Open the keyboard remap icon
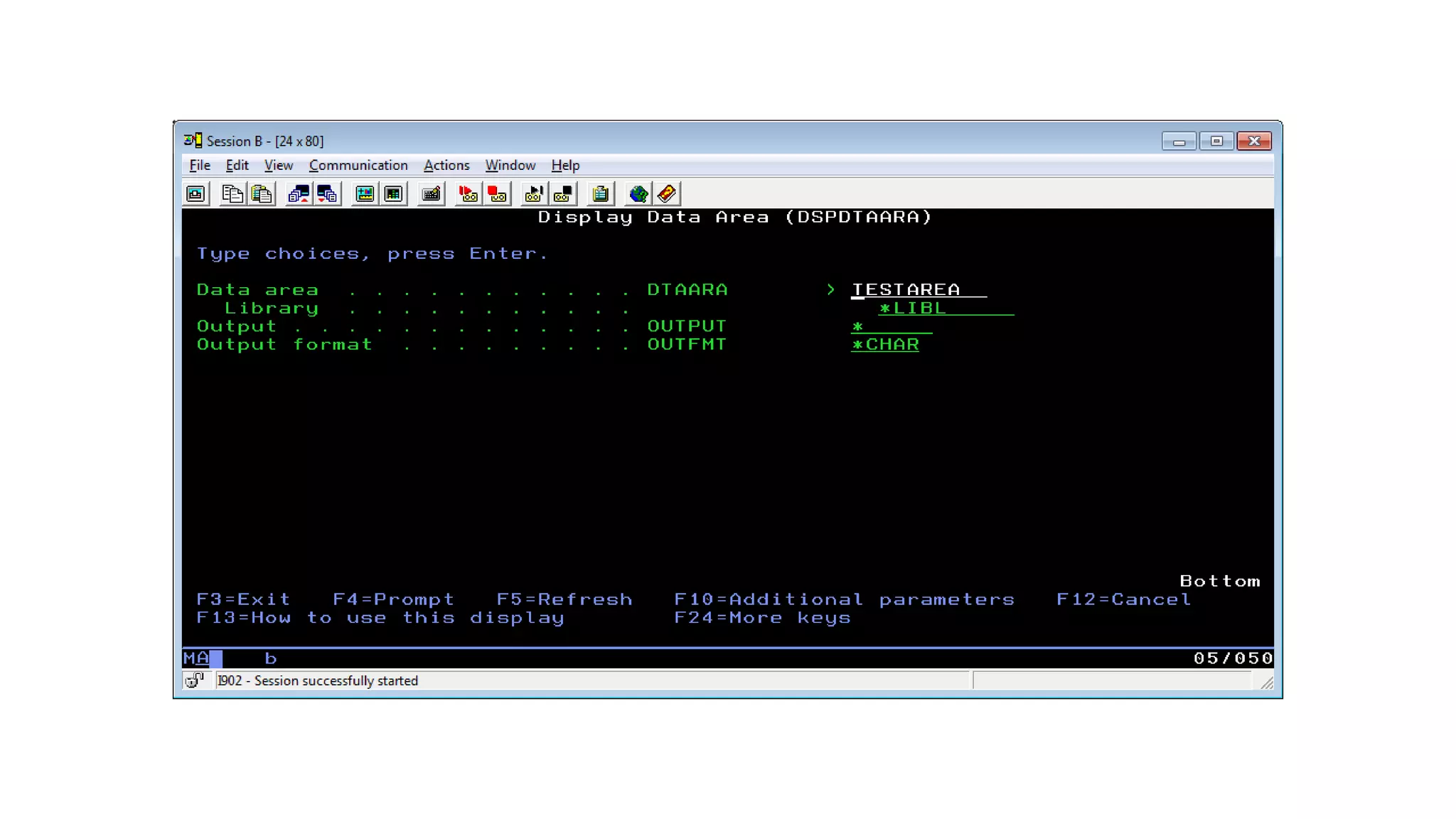The width and height of the screenshot is (1456, 819). 431,193
